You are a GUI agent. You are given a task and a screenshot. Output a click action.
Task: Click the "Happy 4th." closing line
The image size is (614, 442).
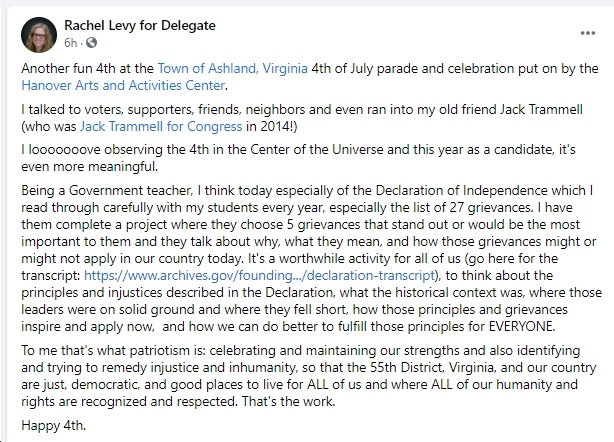(54, 425)
